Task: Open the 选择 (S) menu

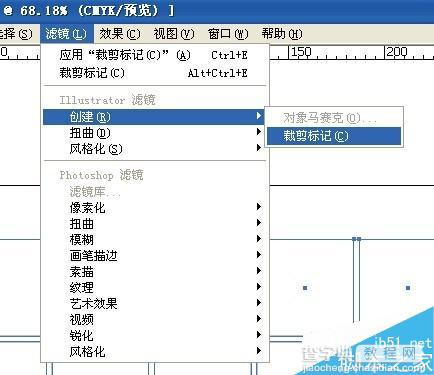Action: 17,34
